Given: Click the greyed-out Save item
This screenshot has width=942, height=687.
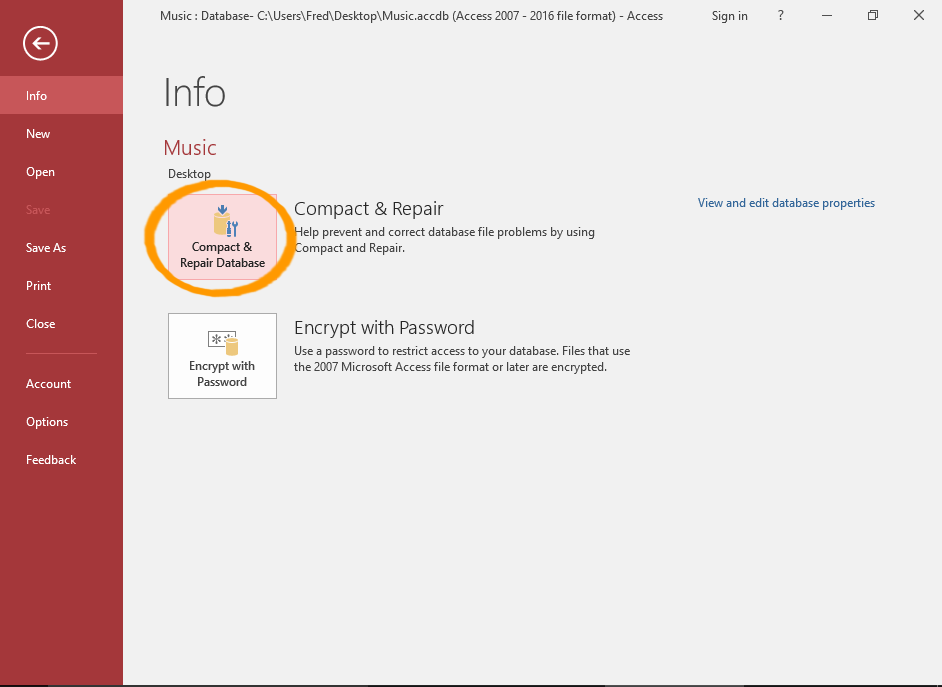Looking at the screenshot, I should (x=38, y=210).
